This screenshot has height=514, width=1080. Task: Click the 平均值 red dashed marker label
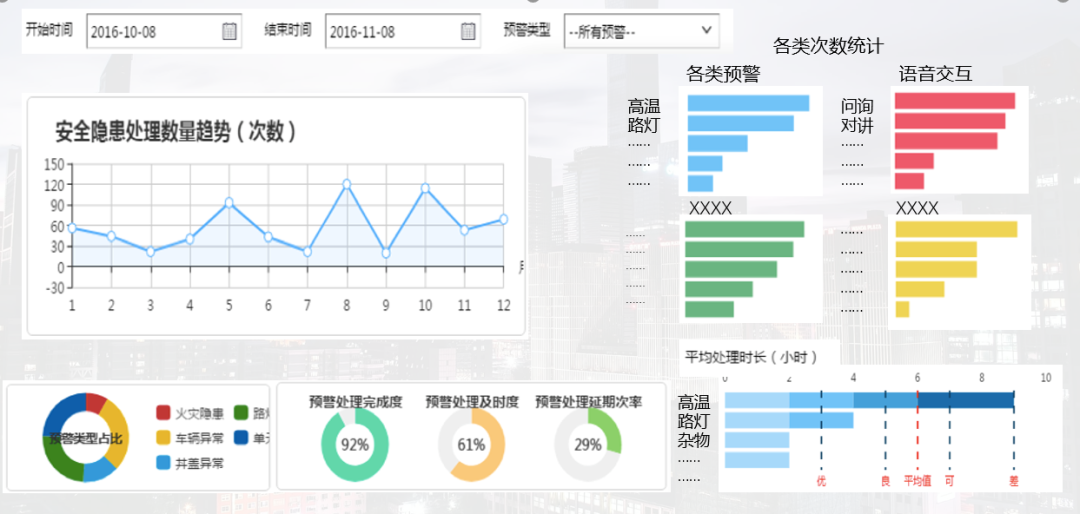[917, 481]
